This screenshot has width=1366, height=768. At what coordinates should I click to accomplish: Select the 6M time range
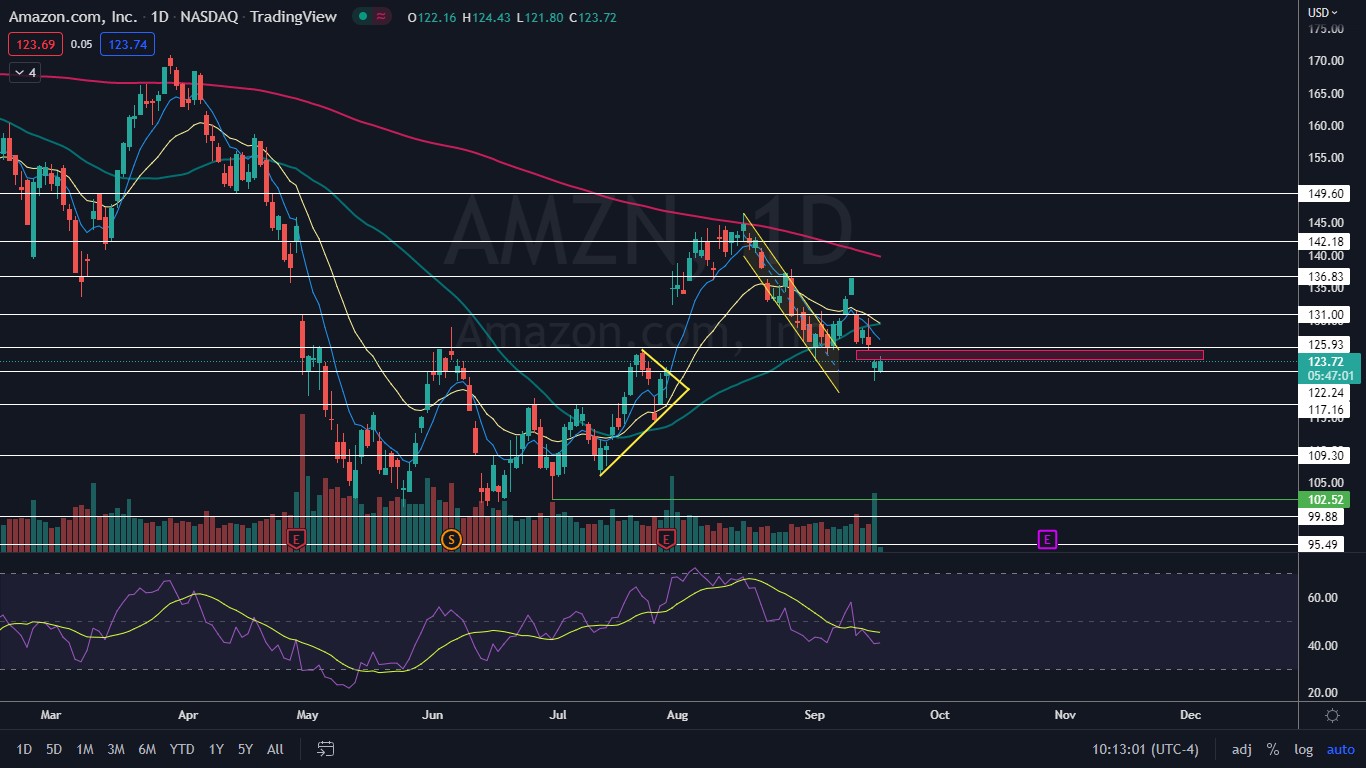147,749
